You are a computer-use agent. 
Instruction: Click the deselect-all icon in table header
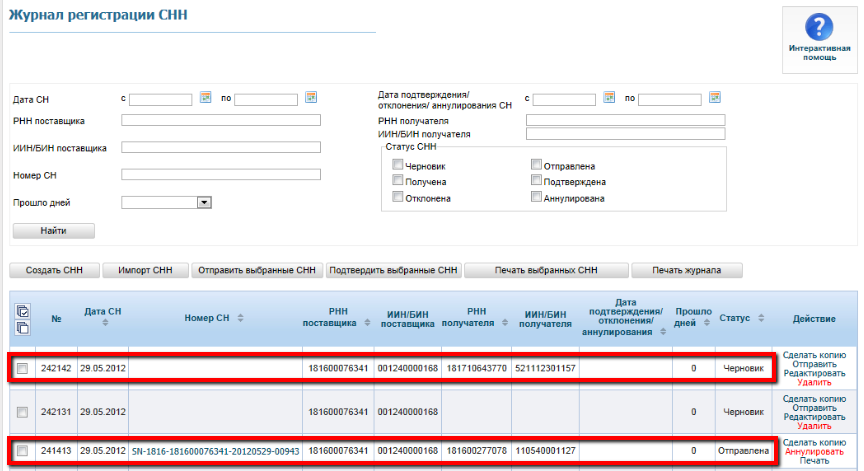click(x=22, y=327)
